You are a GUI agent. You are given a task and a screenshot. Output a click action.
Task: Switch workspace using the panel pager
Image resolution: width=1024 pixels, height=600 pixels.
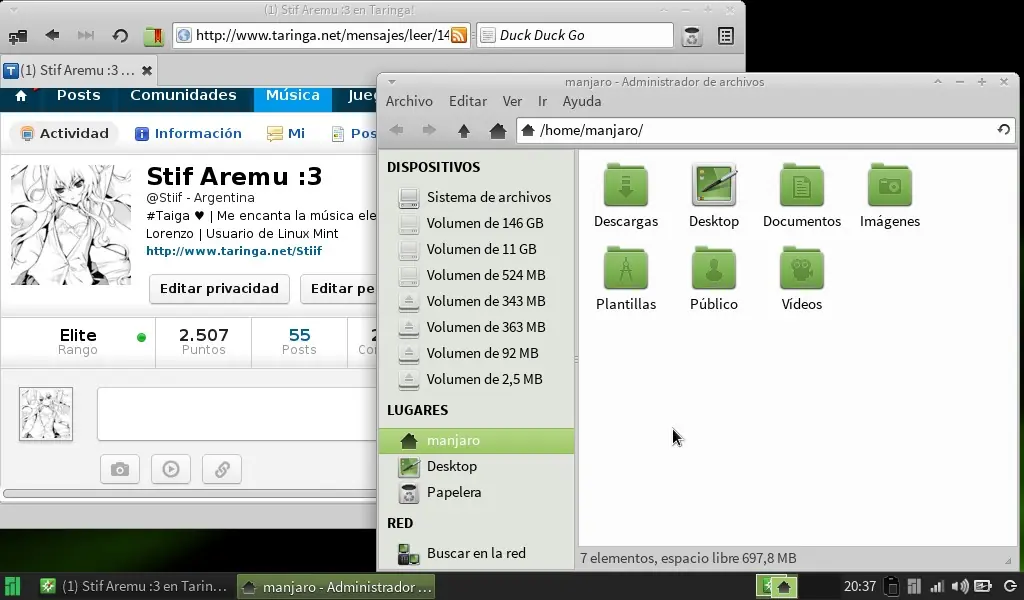776,586
